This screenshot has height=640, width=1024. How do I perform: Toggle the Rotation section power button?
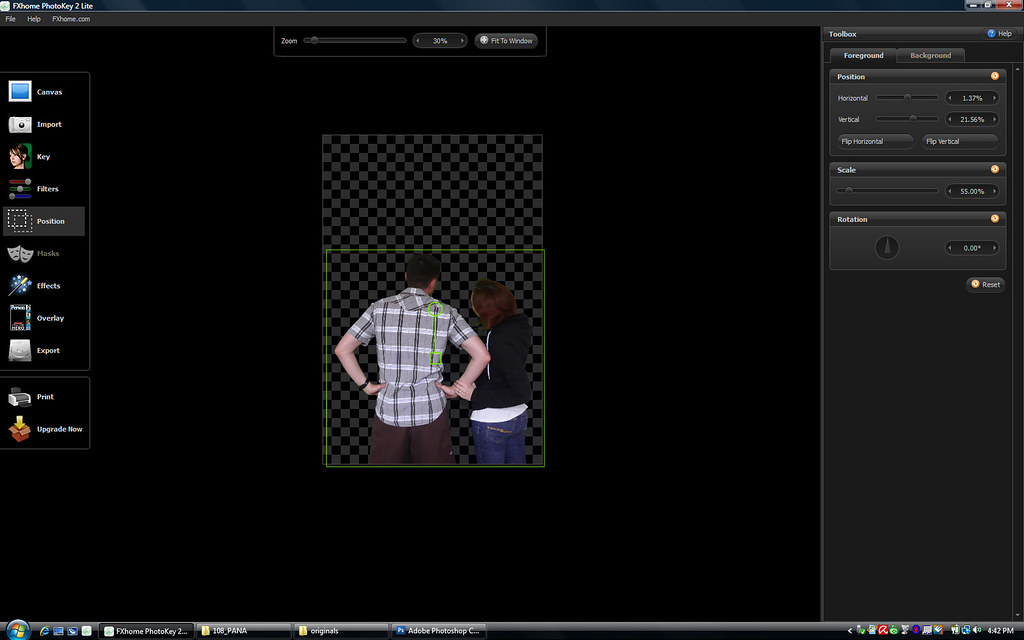pyautogui.click(x=996, y=218)
